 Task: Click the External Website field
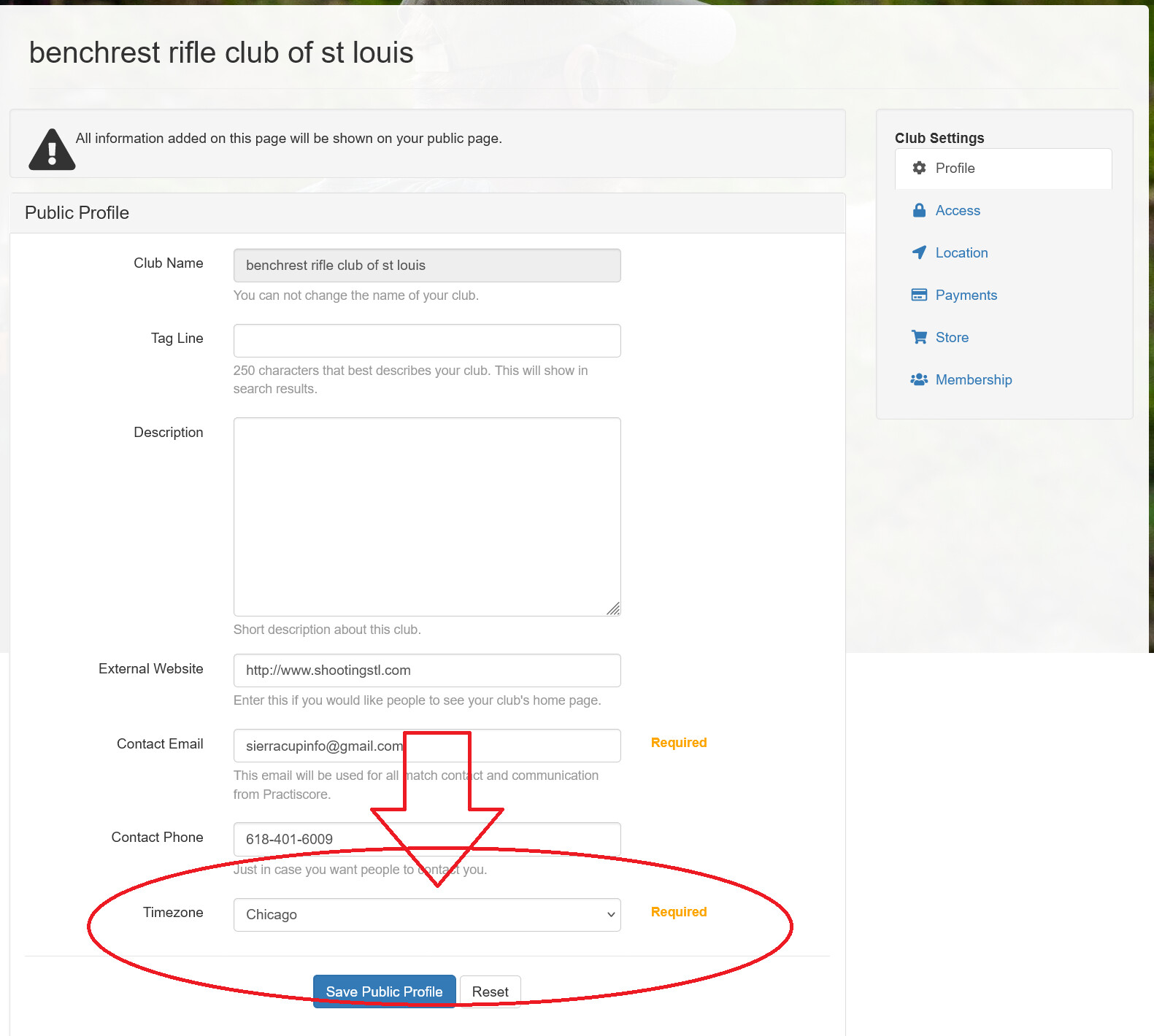[x=427, y=670]
